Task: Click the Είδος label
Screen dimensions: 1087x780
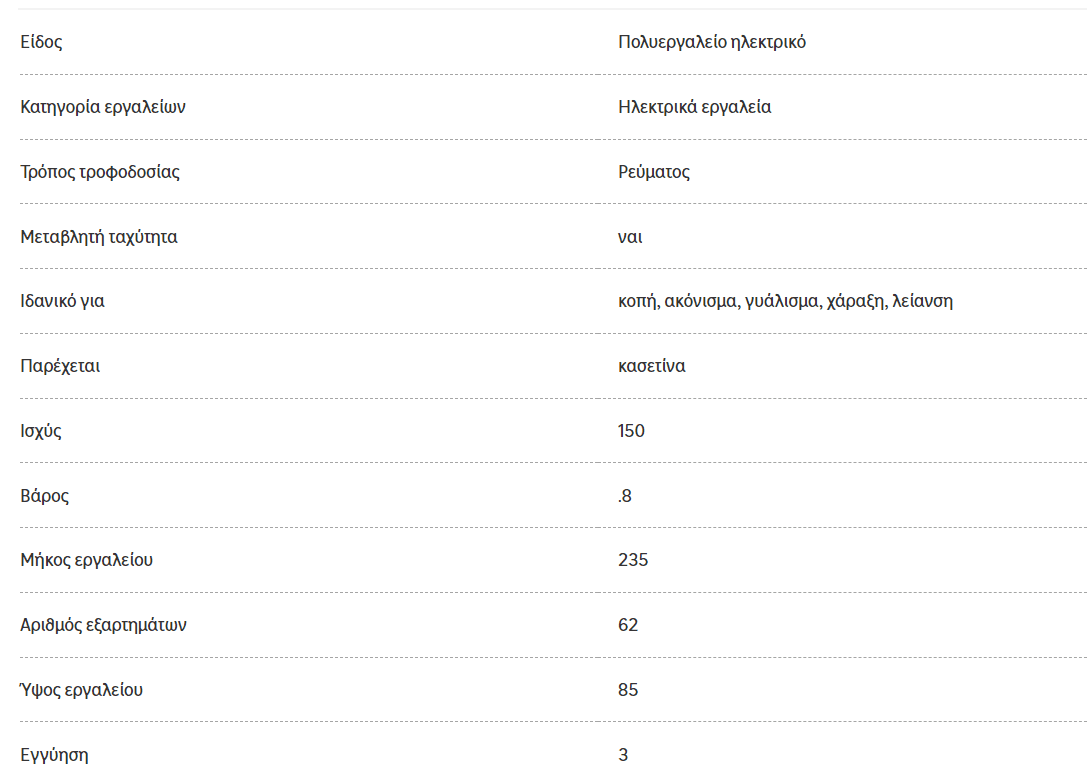Action: (x=41, y=42)
